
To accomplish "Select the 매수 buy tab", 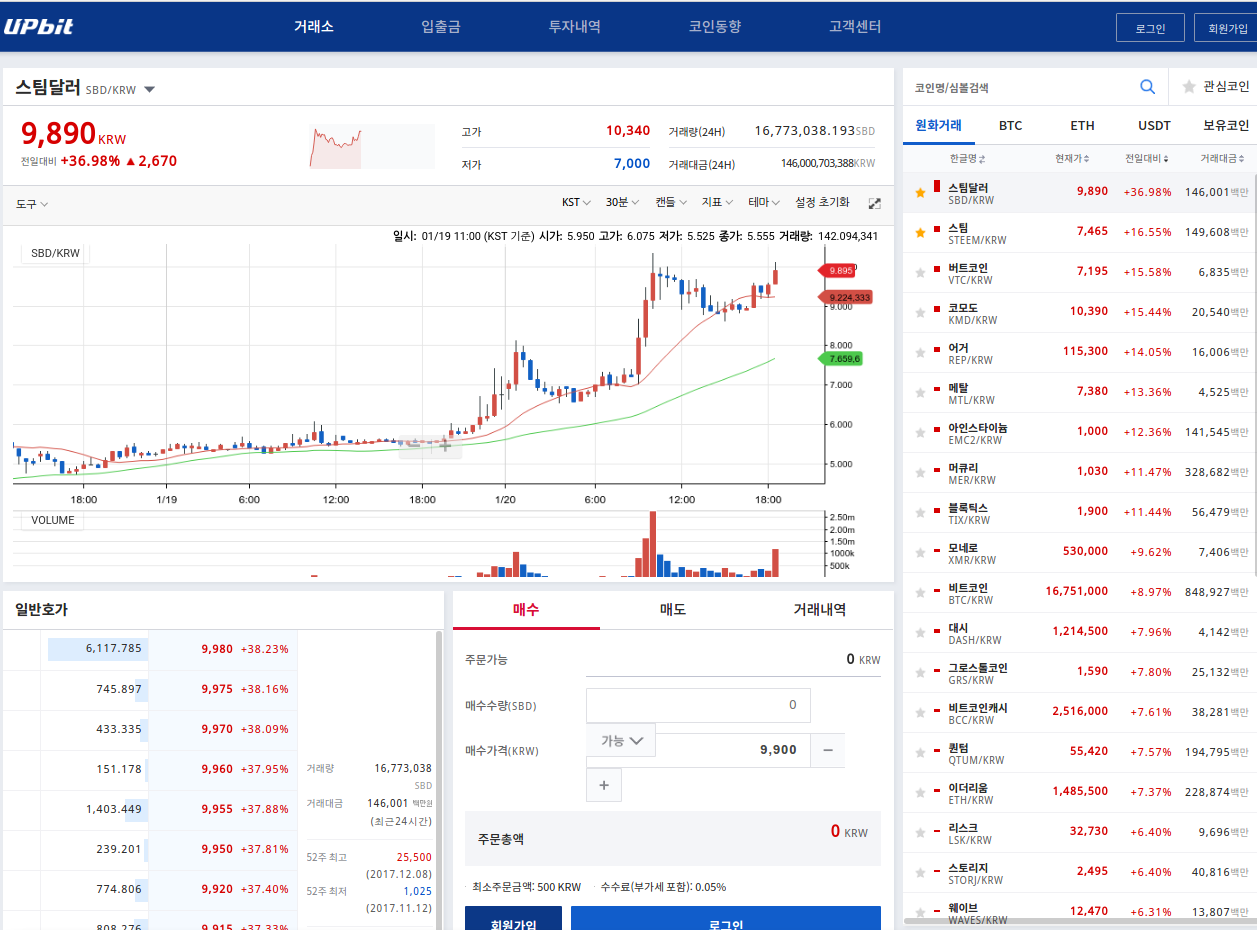I will click(x=526, y=610).
